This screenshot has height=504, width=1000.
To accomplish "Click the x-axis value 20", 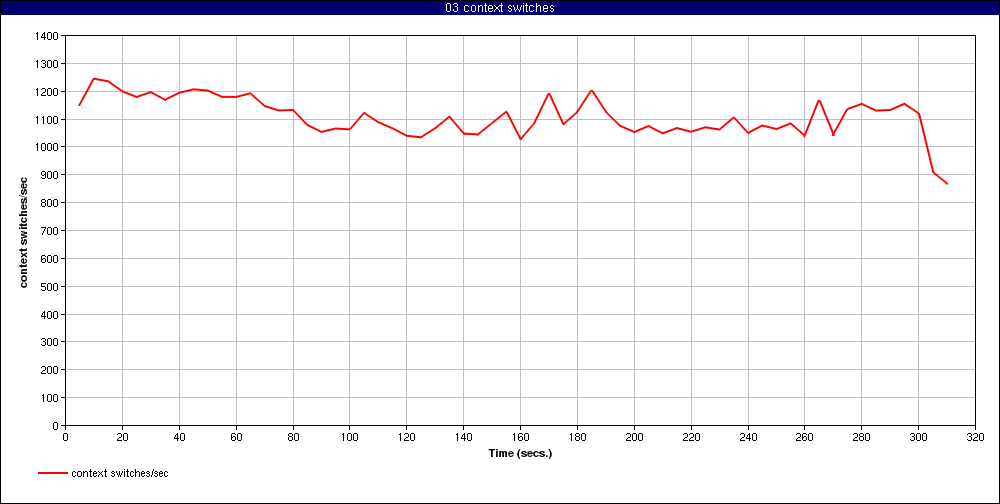I will (x=122, y=437).
